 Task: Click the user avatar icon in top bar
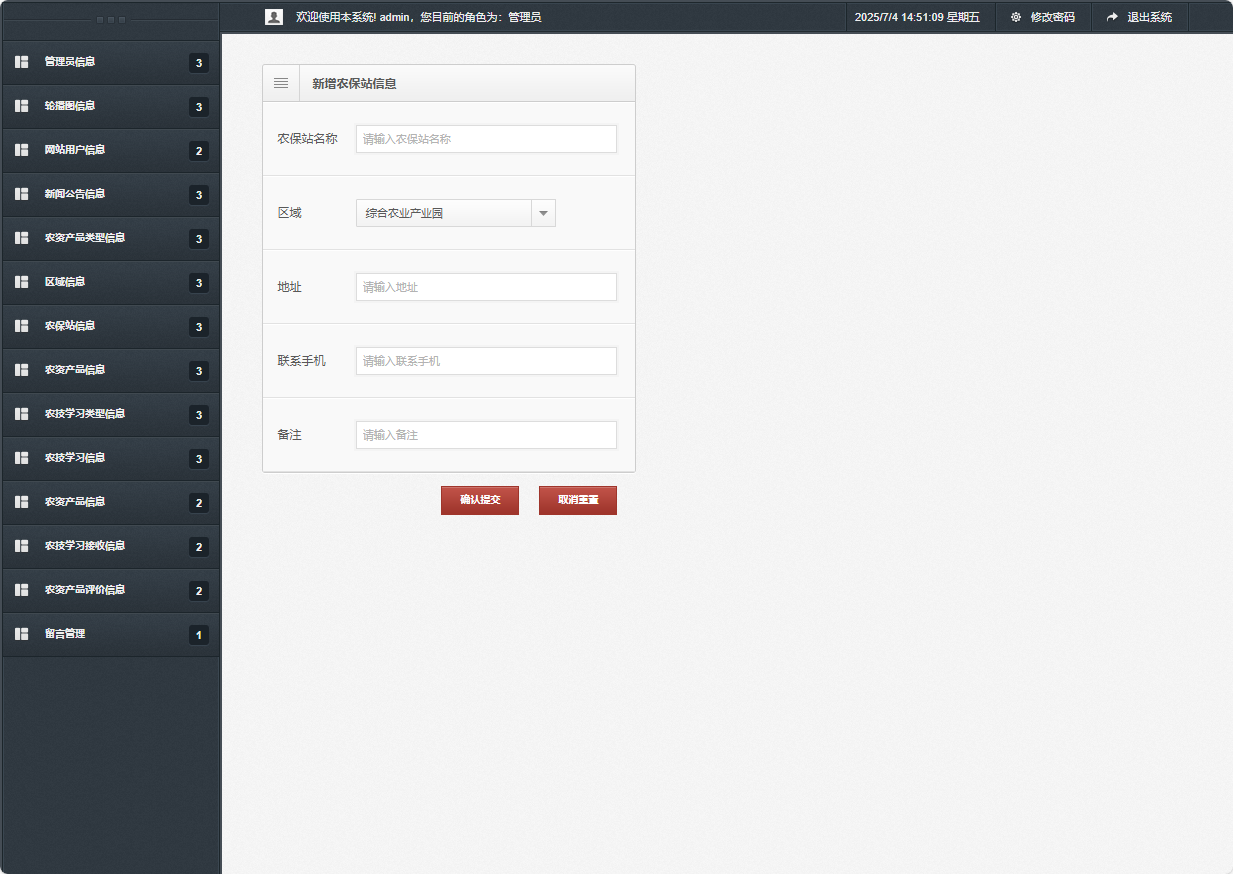(274, 17)
